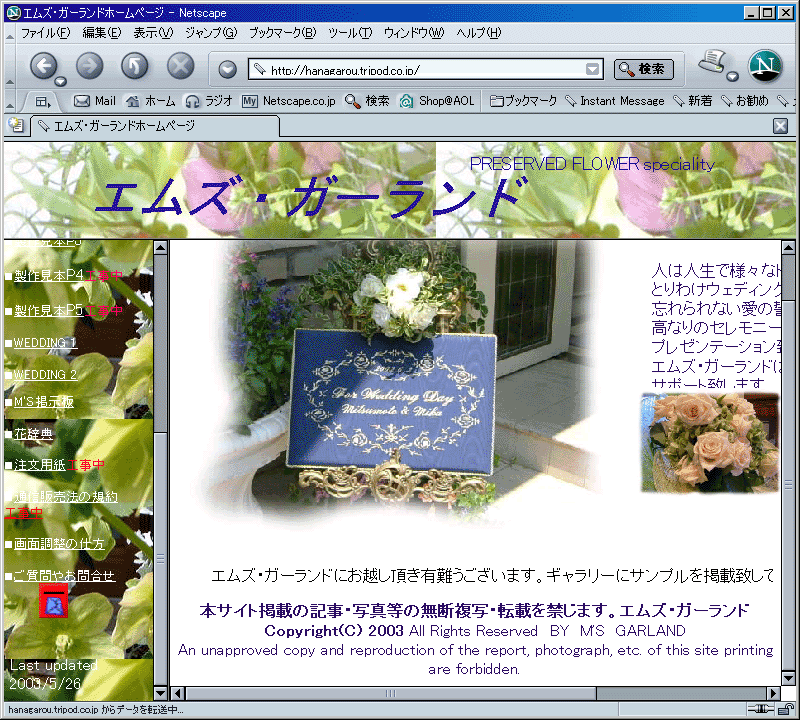
Task: Open ラジオ from the personal toolbar
Action: pyautogui.click(x=209, y=101)
